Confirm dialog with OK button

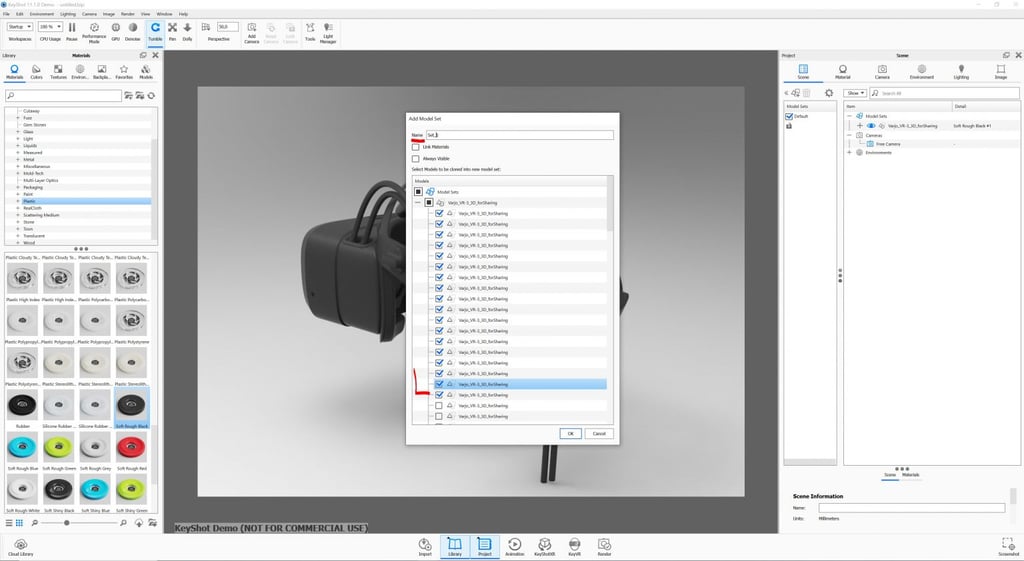click(x=570, y=433)
